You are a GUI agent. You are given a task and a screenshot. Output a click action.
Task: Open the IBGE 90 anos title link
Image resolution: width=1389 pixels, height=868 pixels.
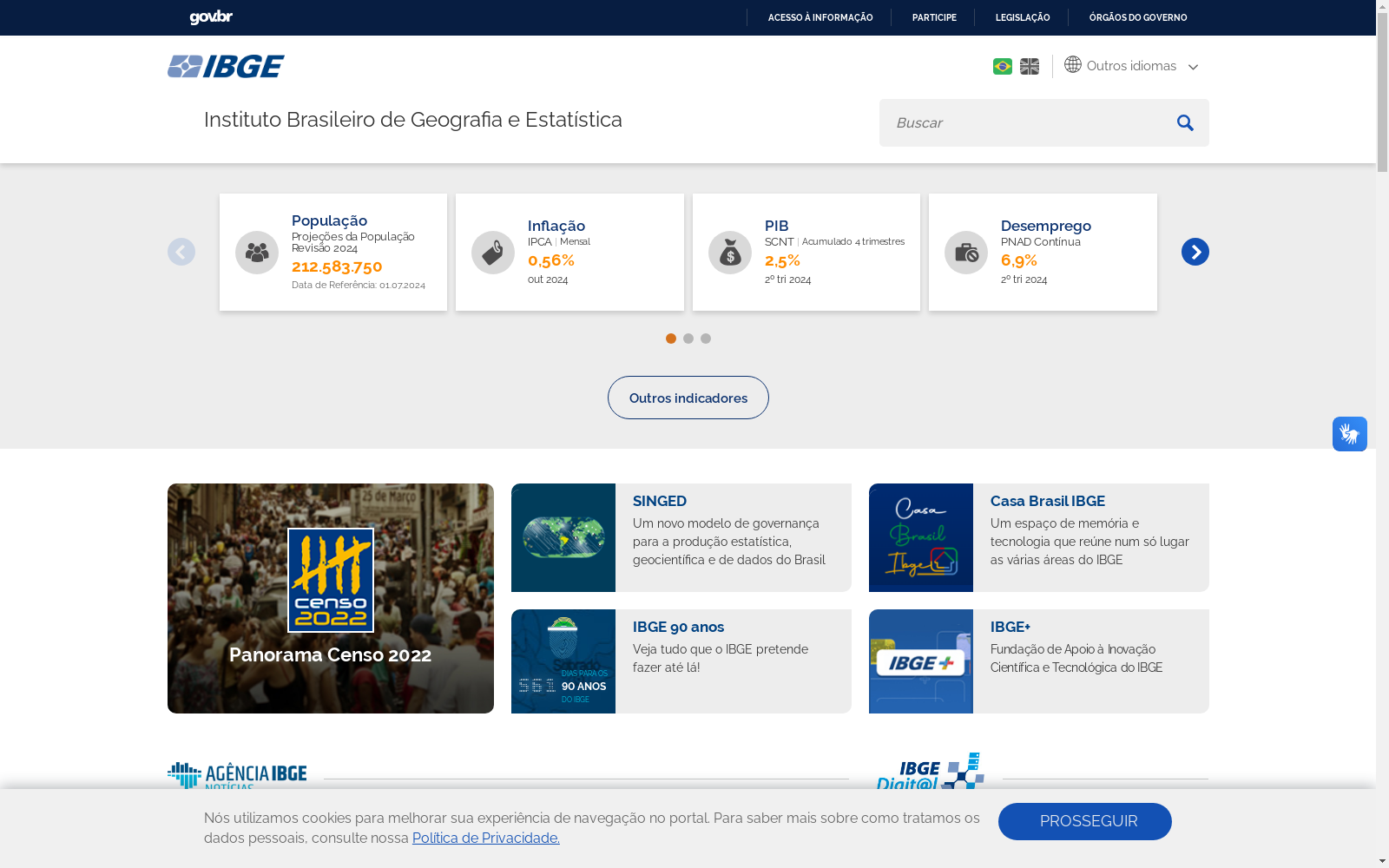[678, 627]
